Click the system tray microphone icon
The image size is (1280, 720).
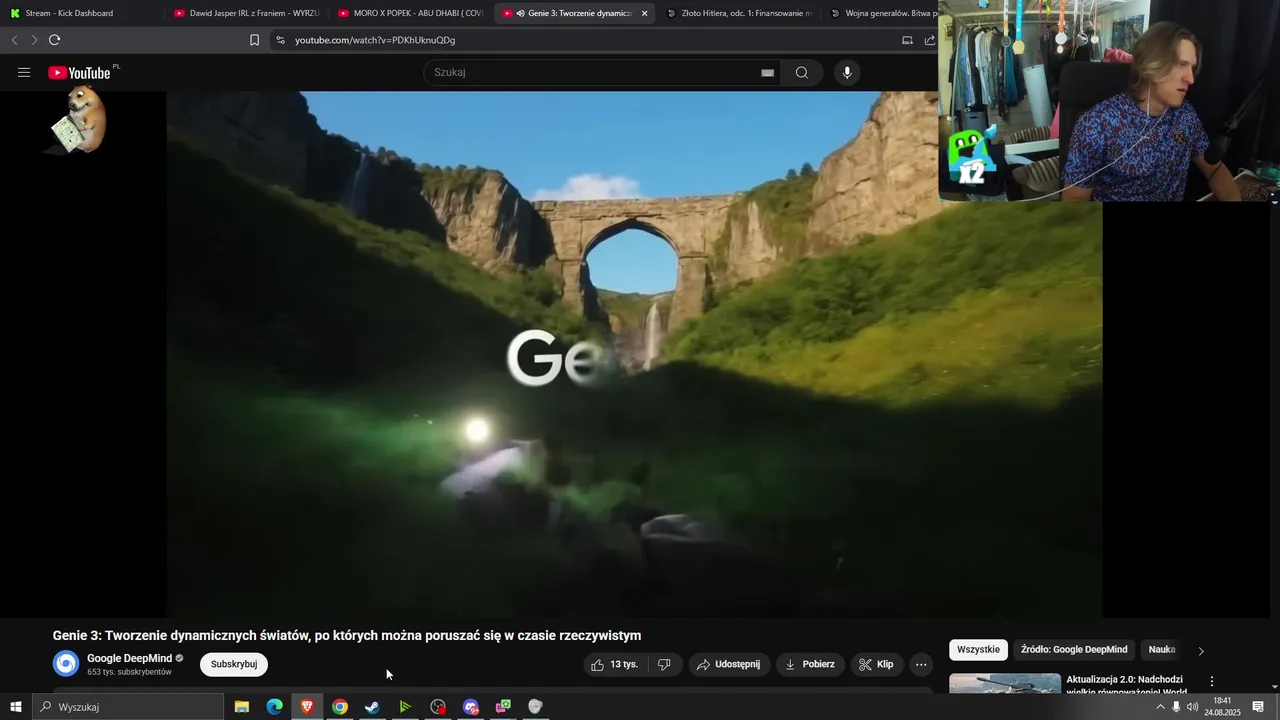point(1176,707)
